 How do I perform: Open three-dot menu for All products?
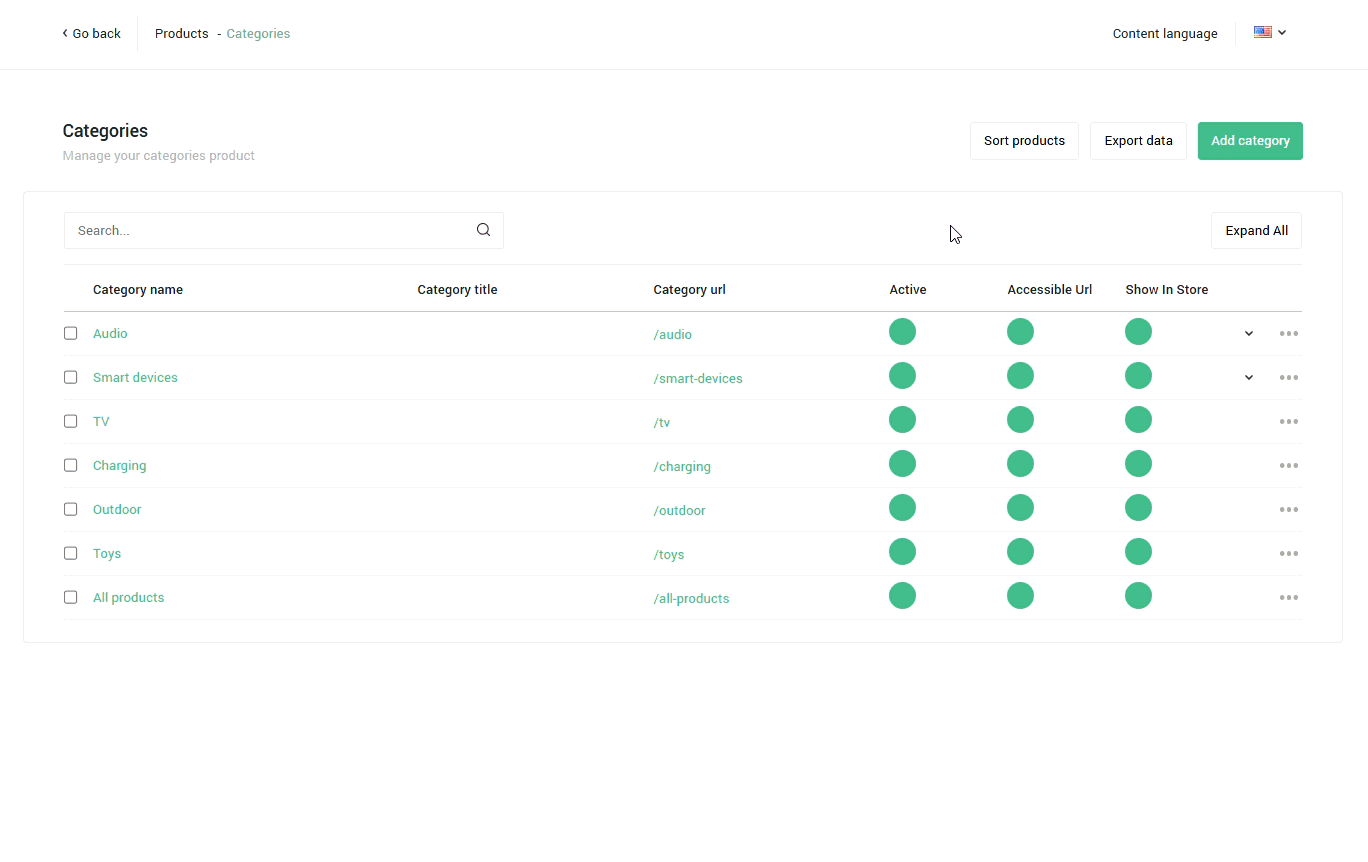1288,598
